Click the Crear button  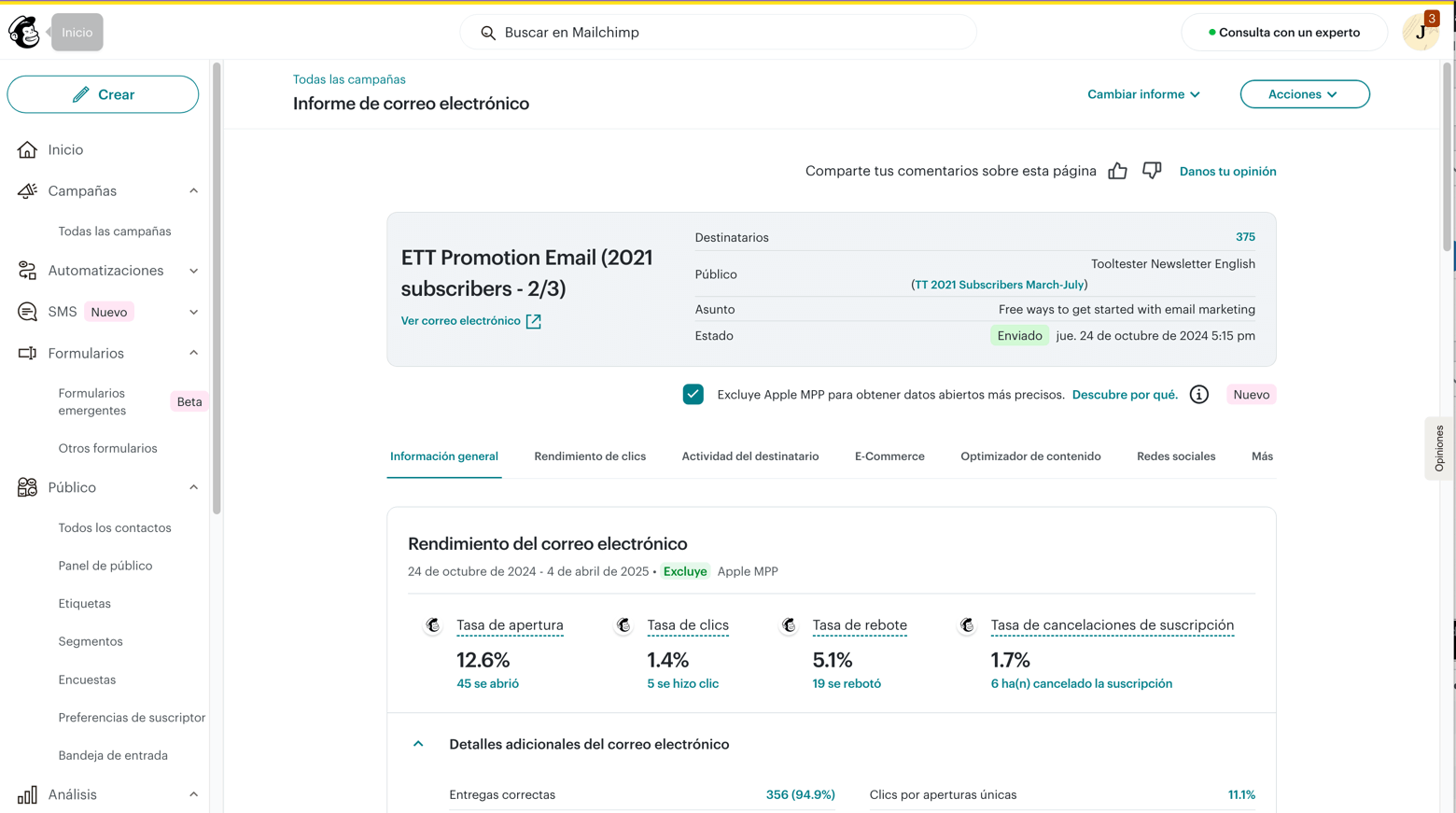point(103,94)
